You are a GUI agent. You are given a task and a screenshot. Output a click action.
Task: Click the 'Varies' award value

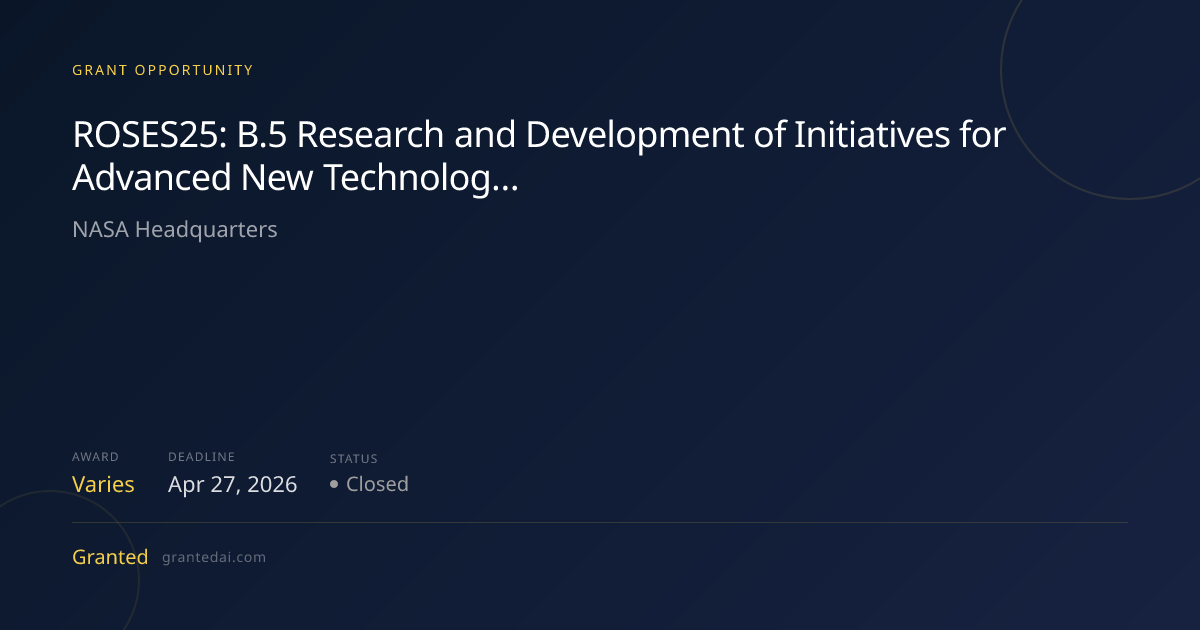tap(103, 484)
